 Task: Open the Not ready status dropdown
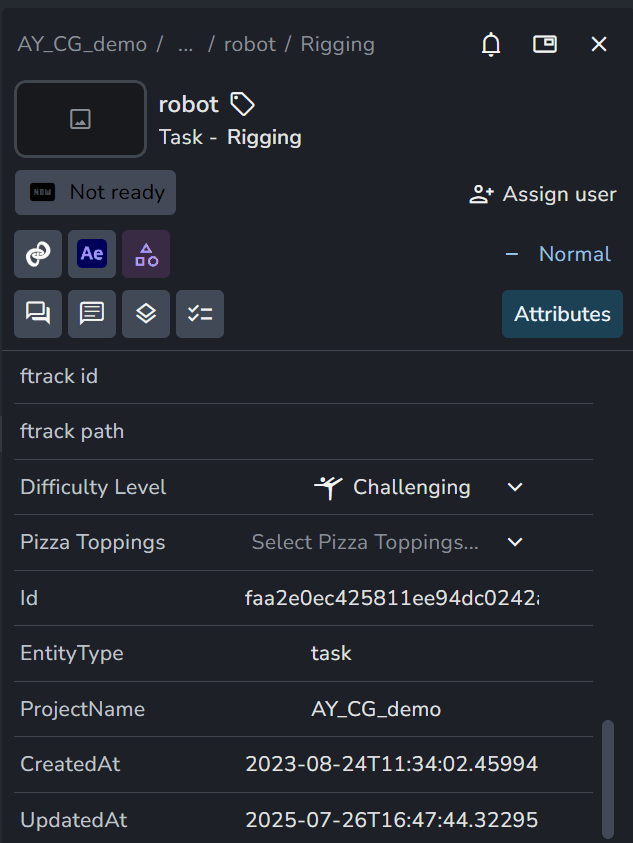coord(95,192)
